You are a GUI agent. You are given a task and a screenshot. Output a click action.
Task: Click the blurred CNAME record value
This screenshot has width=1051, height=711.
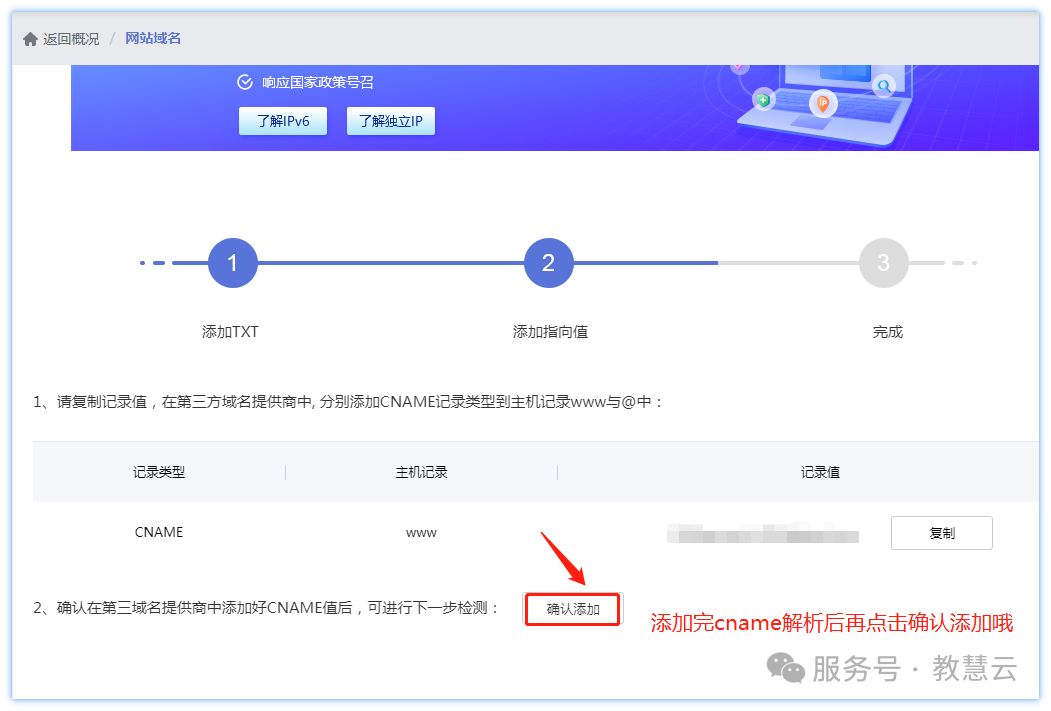pos(763,534)
